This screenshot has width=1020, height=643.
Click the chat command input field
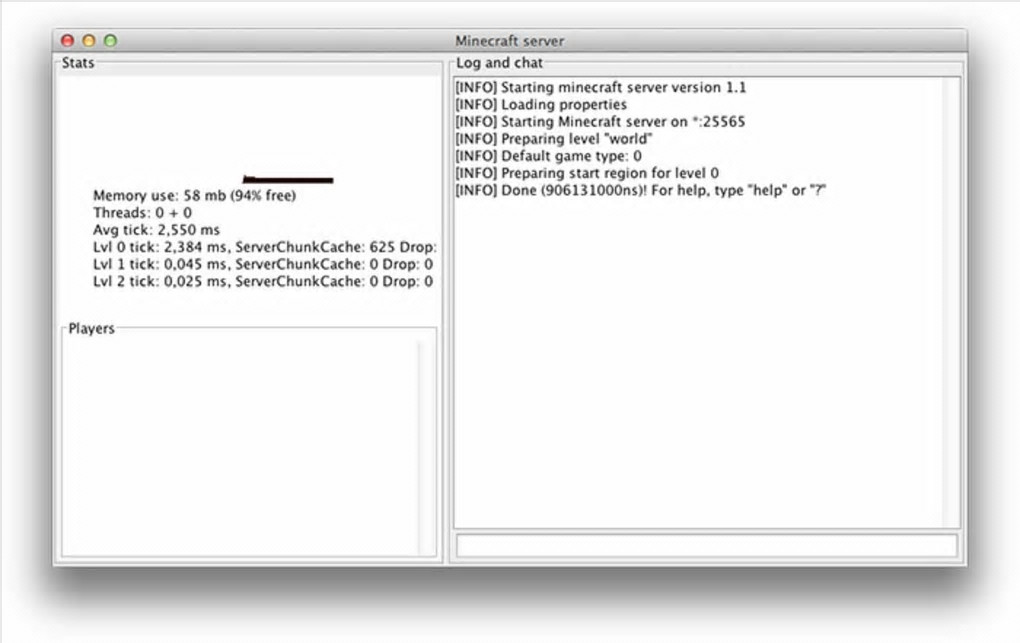pyautogui.click(x=706, y=545)
